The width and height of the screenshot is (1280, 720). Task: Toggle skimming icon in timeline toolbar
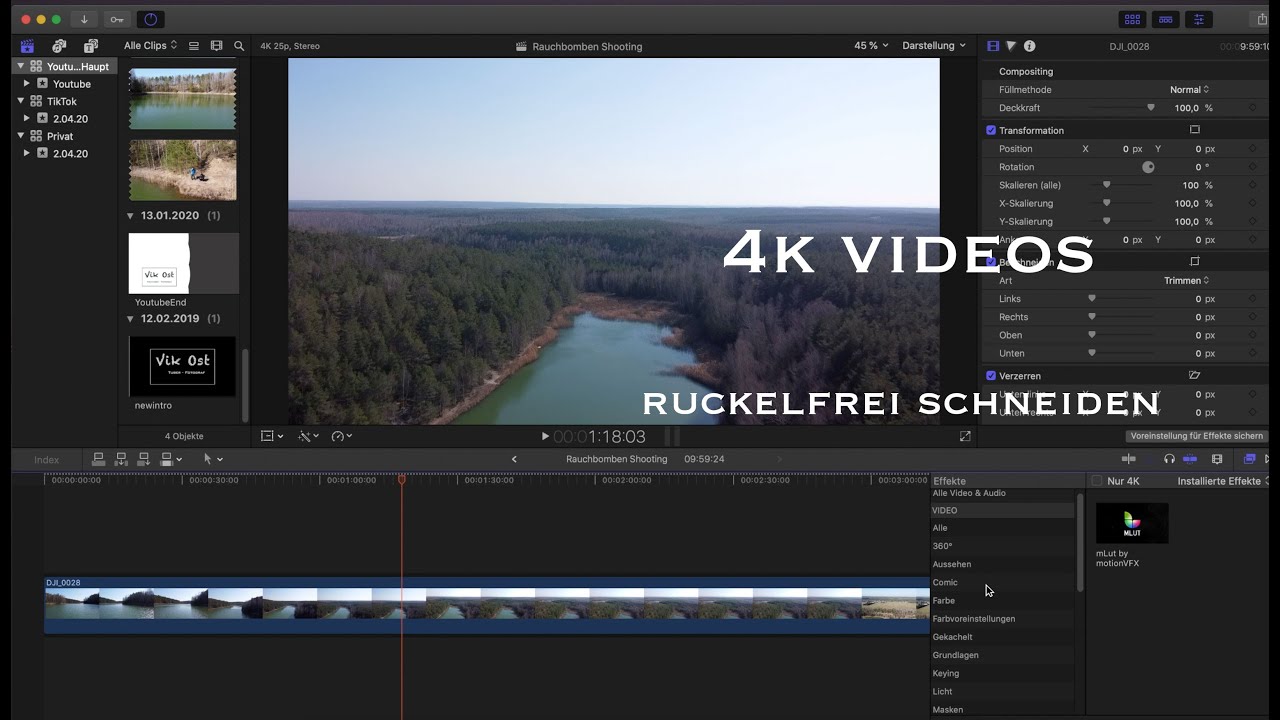click(x=1129, y=459)
